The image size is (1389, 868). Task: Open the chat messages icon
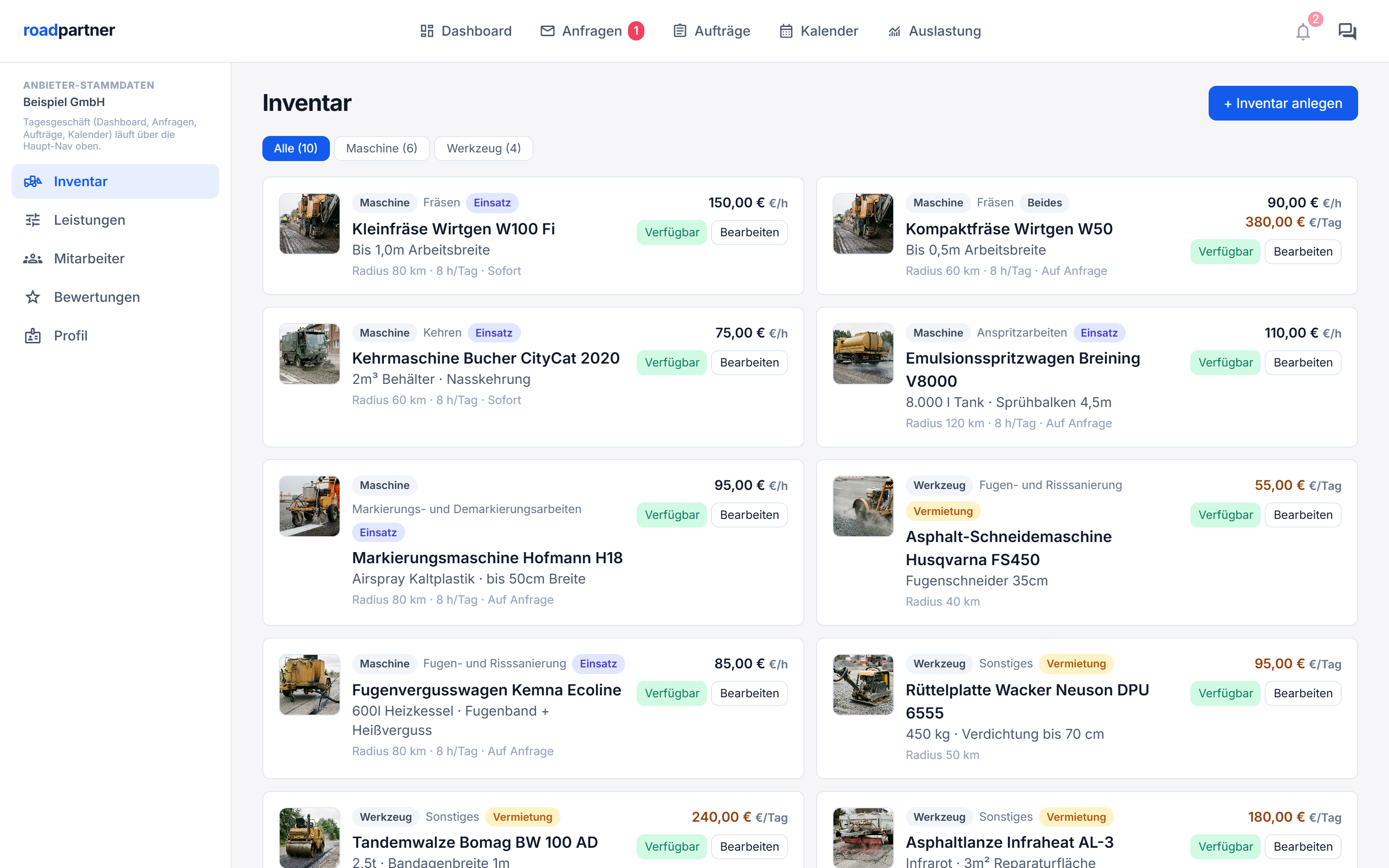point(1347,31)
